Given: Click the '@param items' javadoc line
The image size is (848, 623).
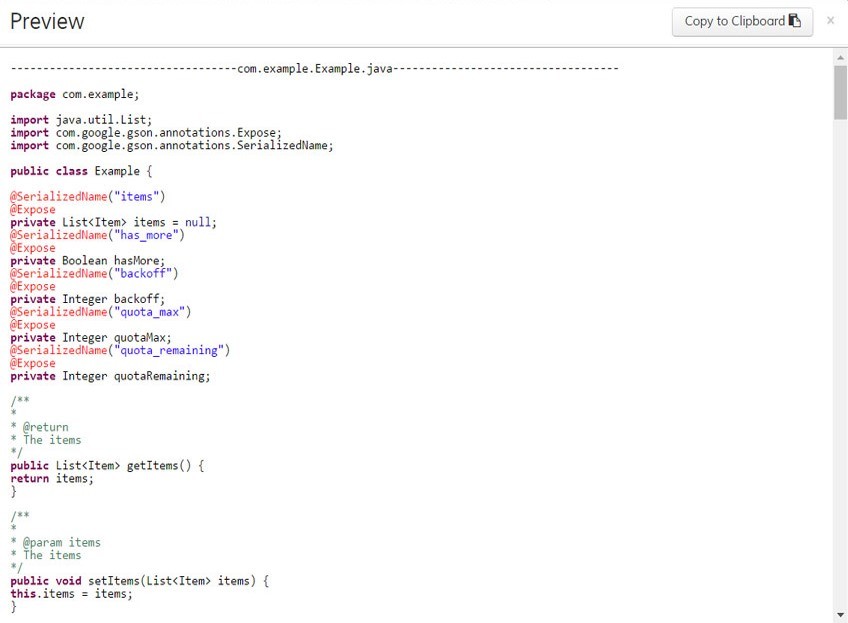Looking at the screenshot, I should pyautogui.click(x=55, y=542).
